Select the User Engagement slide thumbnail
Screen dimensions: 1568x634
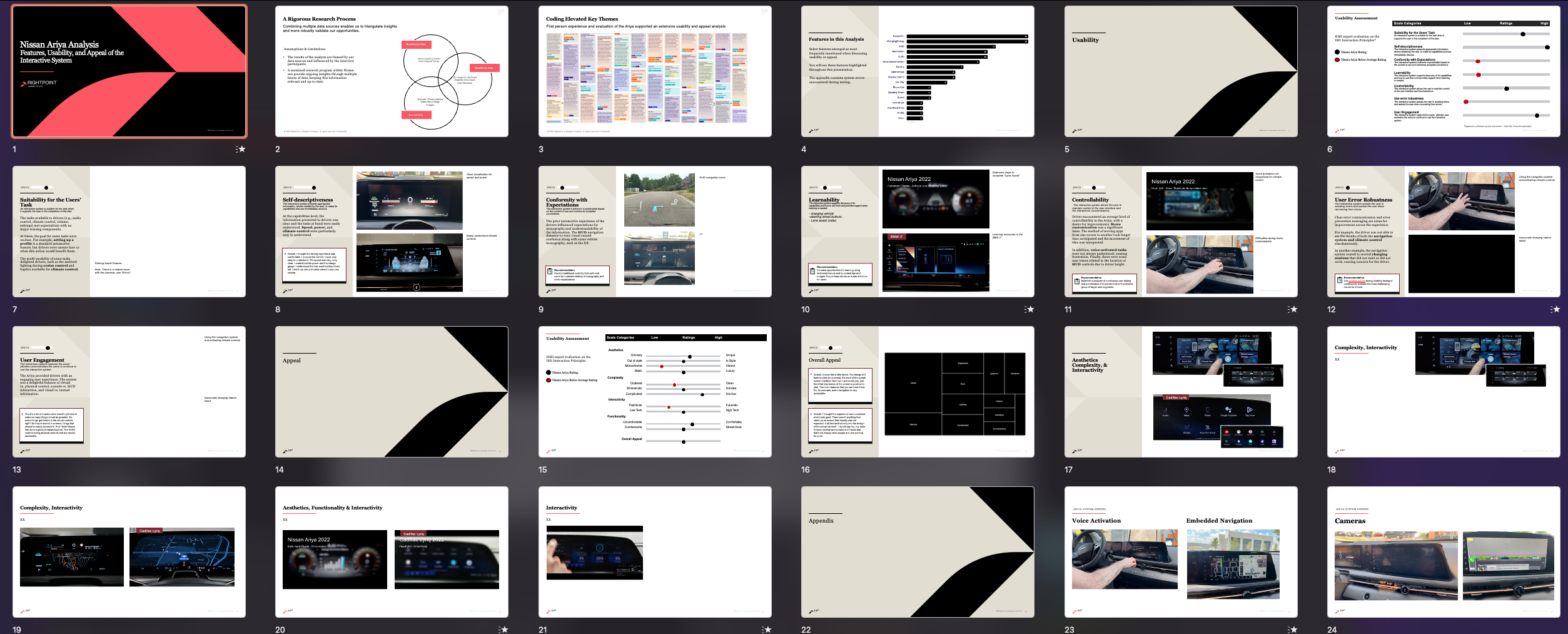(x=129, y=392)
